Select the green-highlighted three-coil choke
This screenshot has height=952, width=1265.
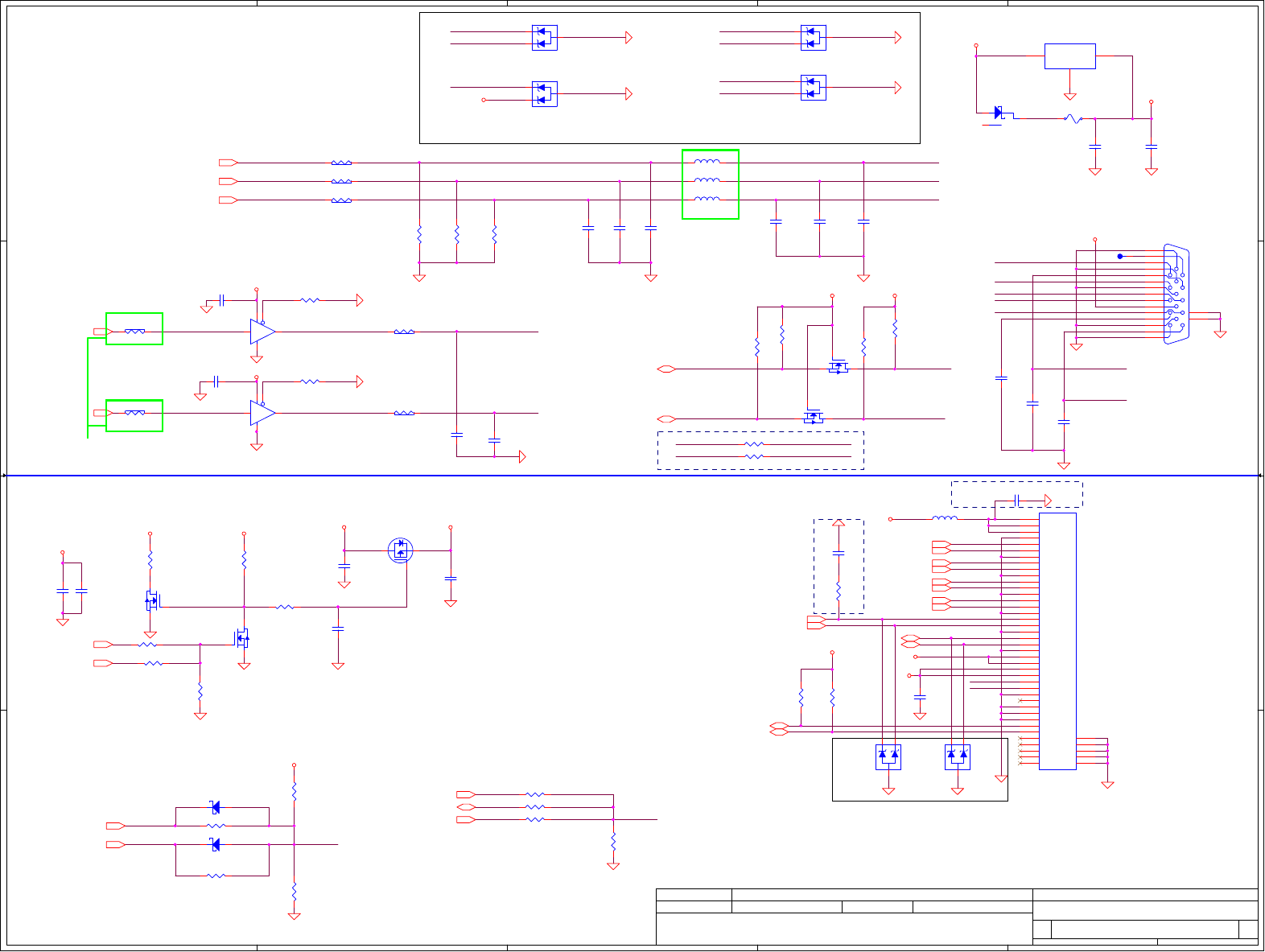click(x=711, y=184)
